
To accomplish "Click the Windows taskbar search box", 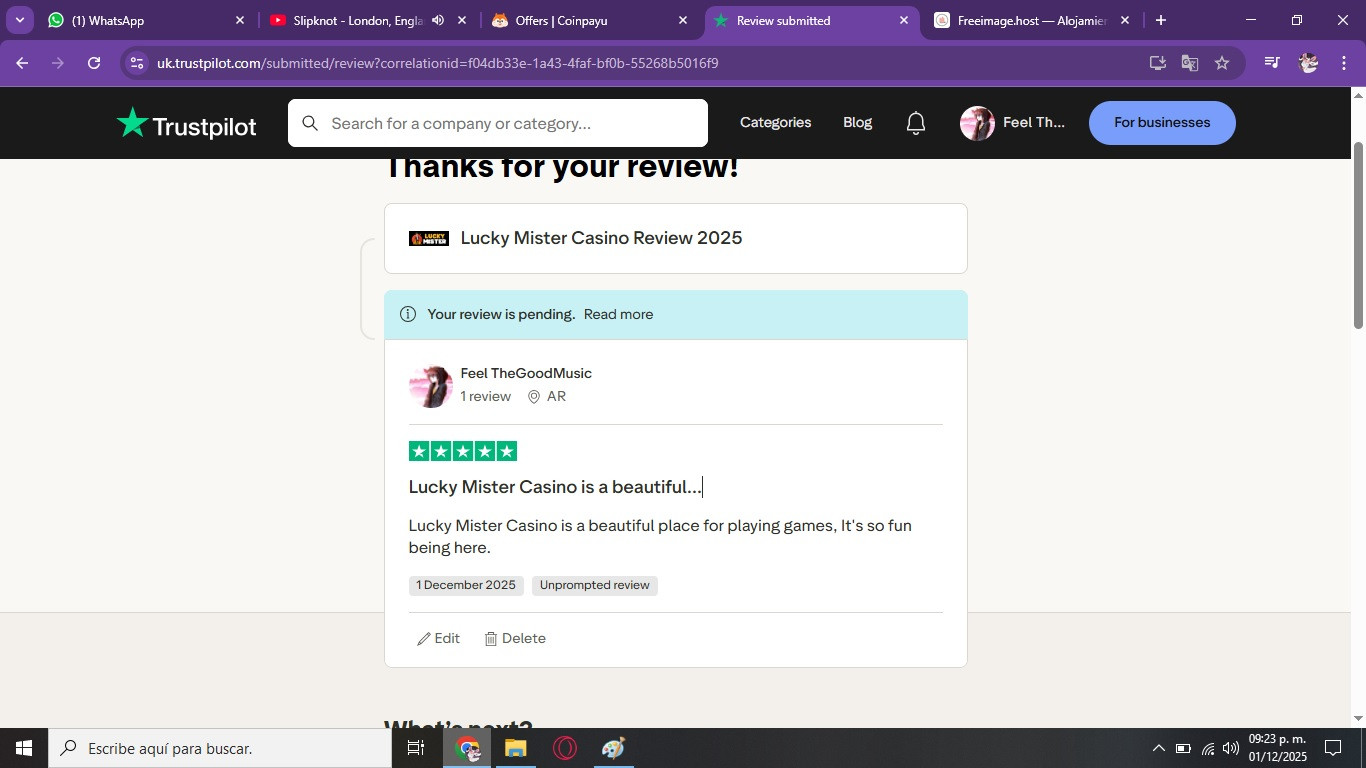I will tap(220, 748).
